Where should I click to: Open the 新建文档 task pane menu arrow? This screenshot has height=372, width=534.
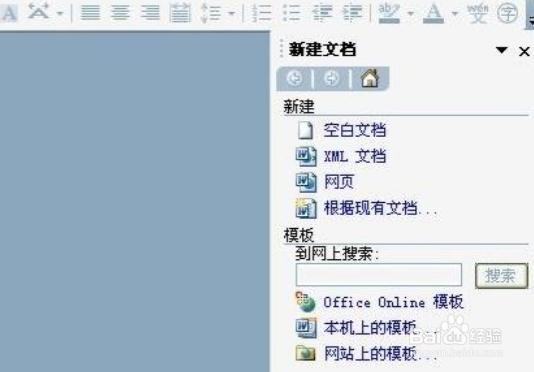(x=501, y=50)
